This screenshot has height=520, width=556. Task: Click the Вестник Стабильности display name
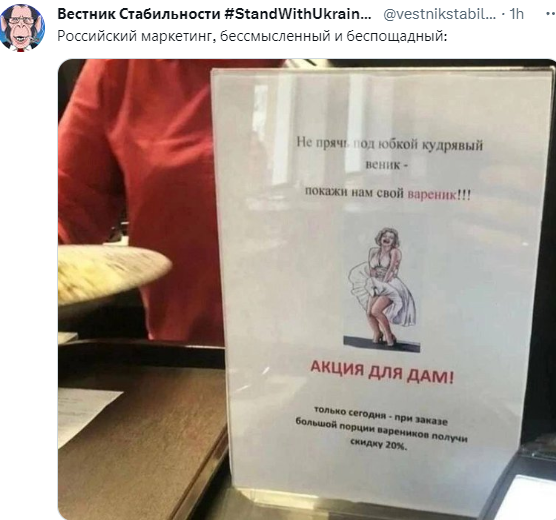(138, 14)
